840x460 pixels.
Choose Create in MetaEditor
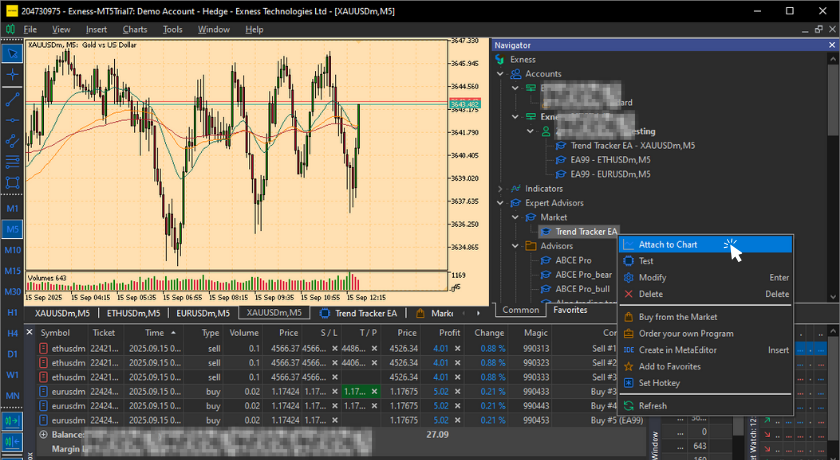point(705,350)
